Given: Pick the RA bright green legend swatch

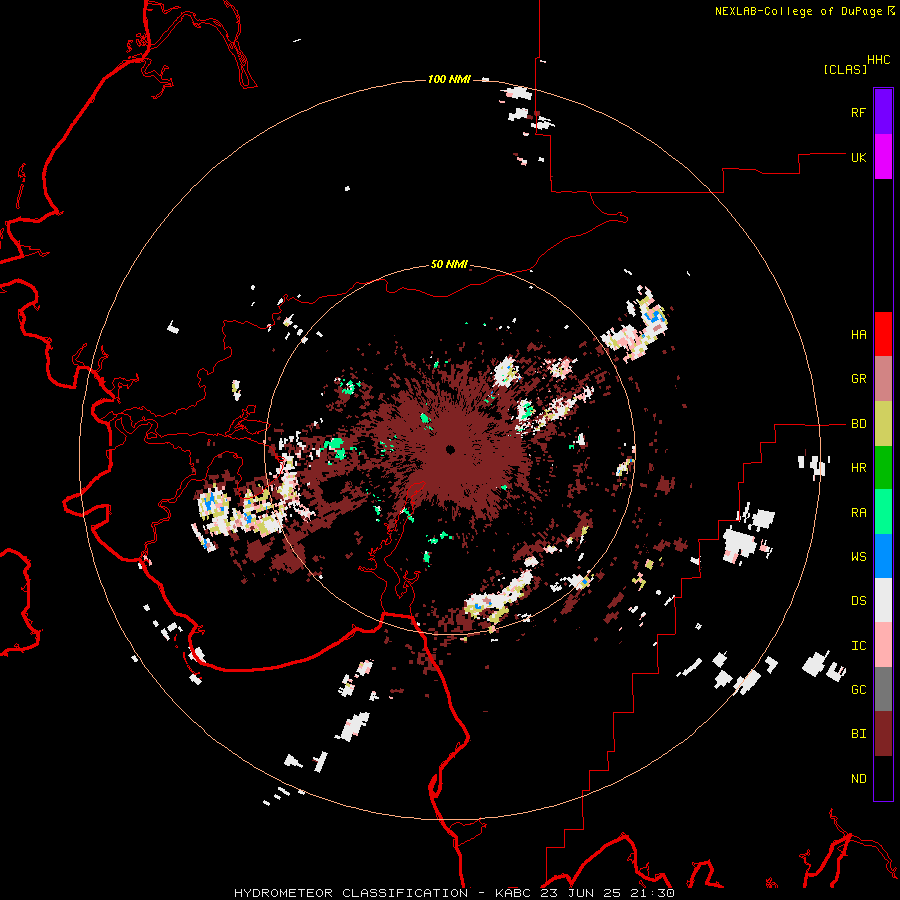Looking at the screenshot, I should pos(883,512).
